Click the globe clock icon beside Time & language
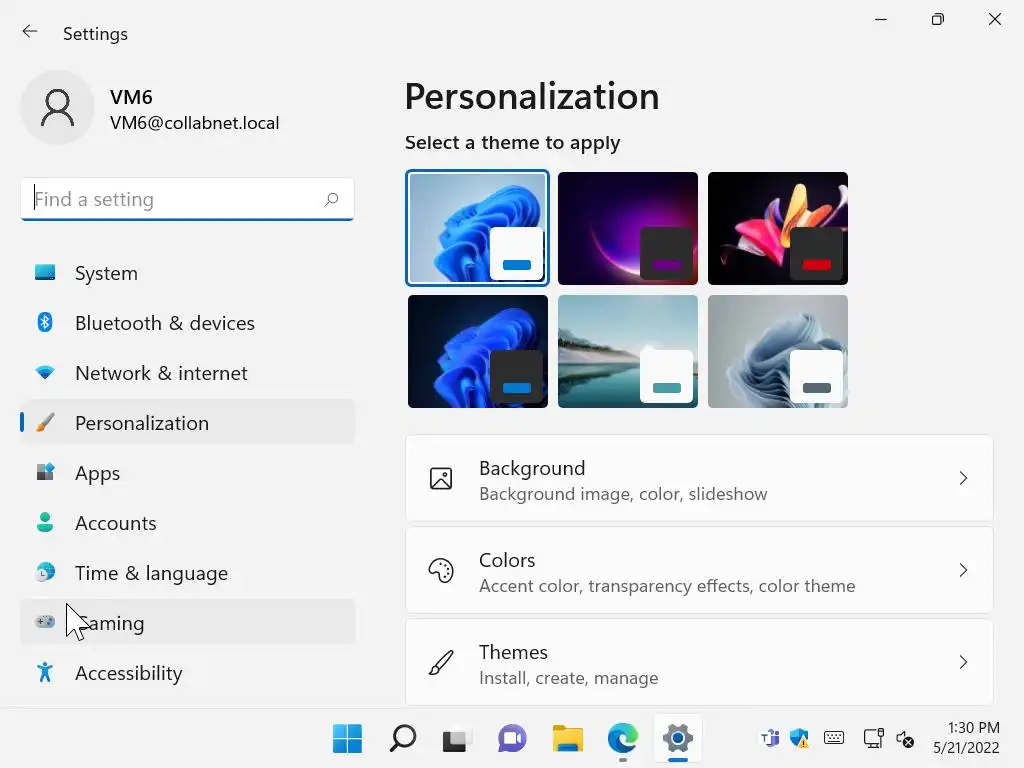The width and height of the screenshot is (1024, 768). click(x=45, y=572)
